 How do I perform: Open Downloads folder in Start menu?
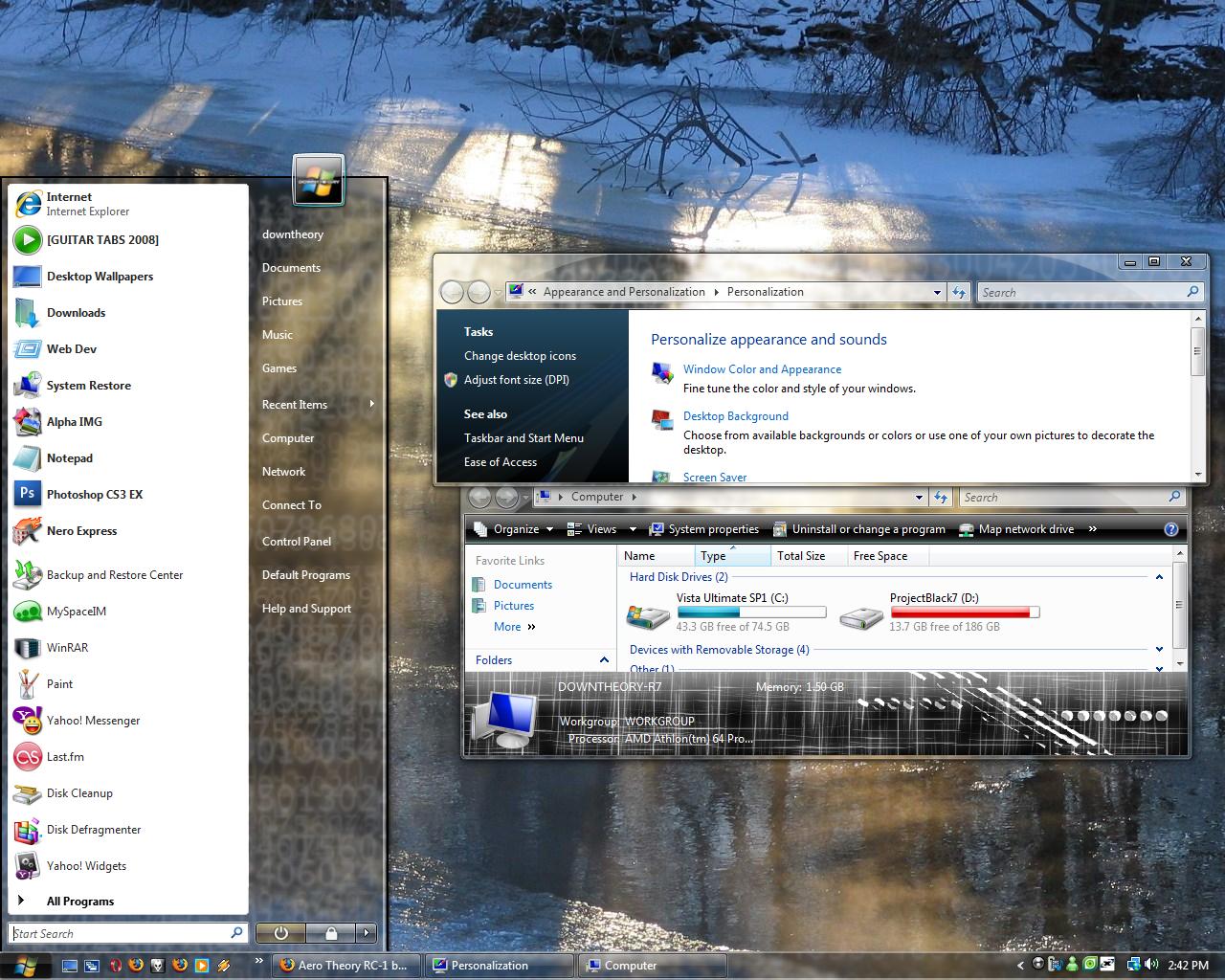coord(127,313)
